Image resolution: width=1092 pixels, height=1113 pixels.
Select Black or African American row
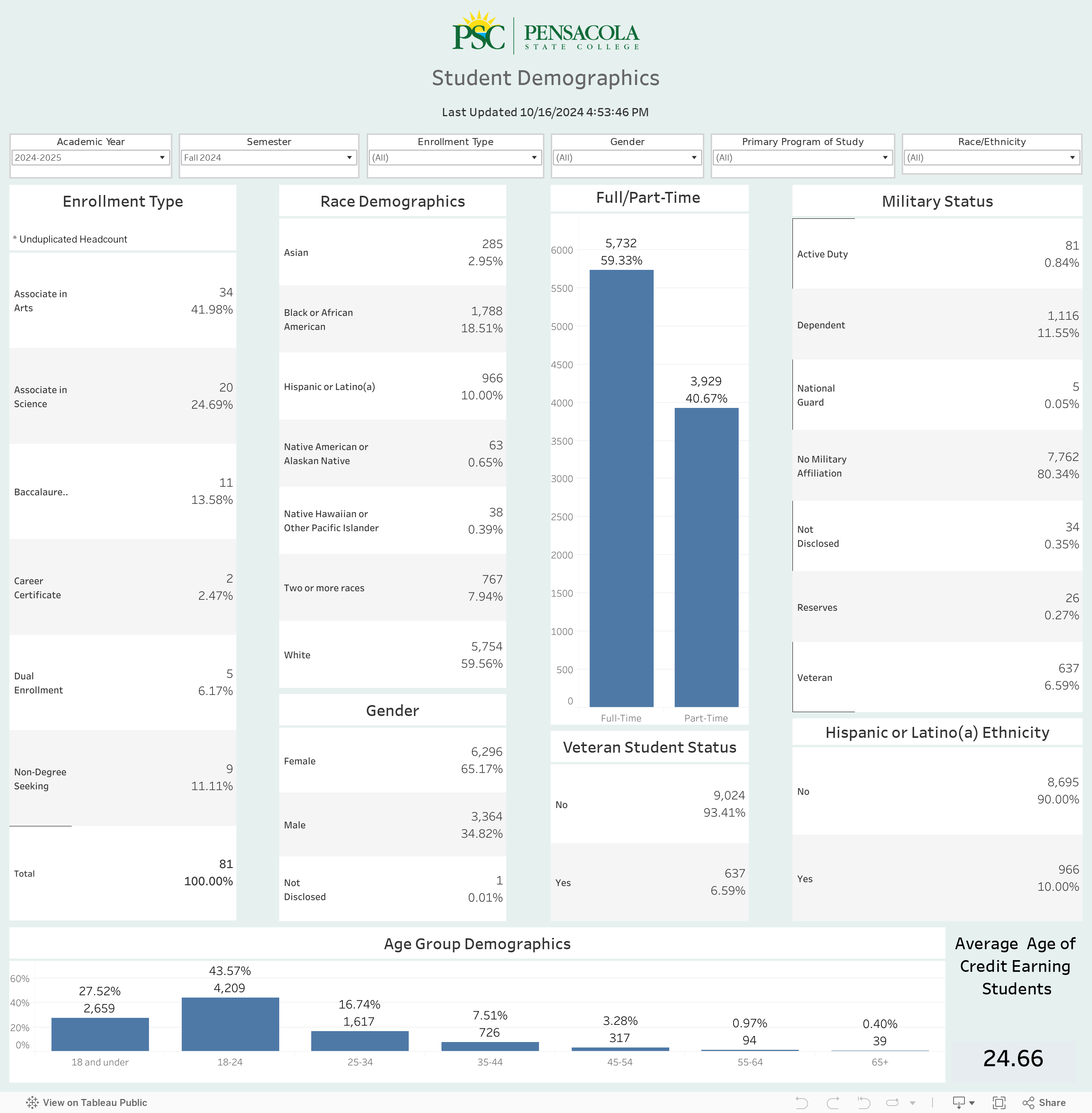(x=392, y=319)
